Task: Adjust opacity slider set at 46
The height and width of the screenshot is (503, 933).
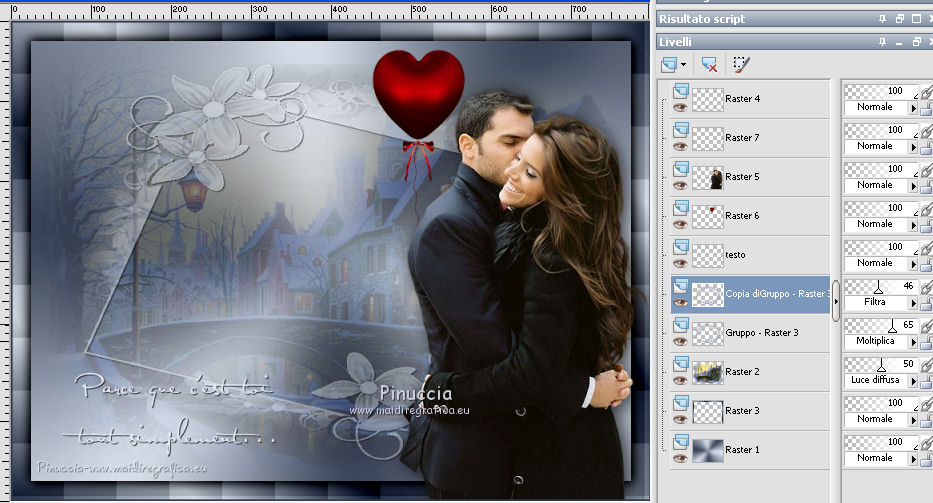Action: click(878, 288)
